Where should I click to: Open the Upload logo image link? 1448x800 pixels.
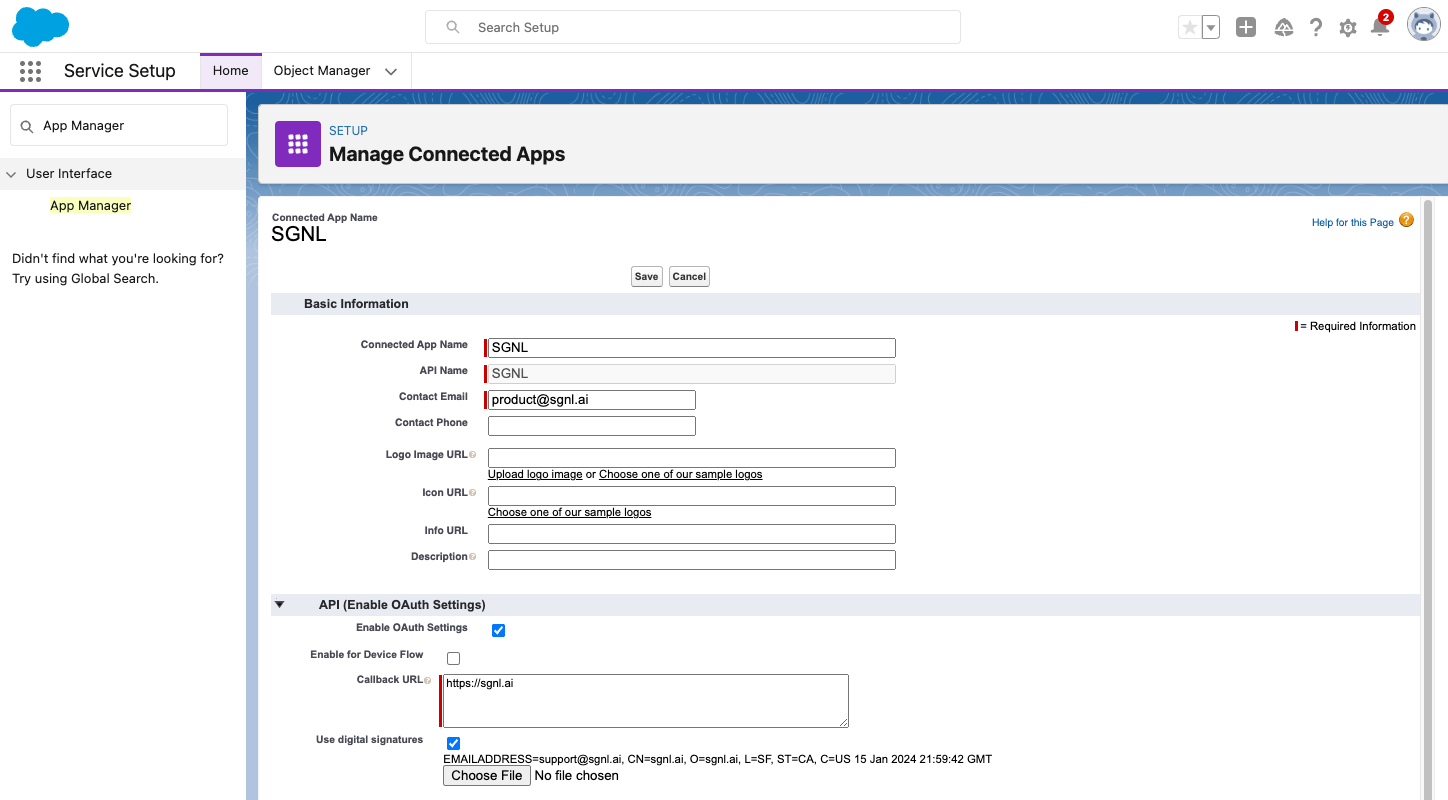click(x=535, y=474)
